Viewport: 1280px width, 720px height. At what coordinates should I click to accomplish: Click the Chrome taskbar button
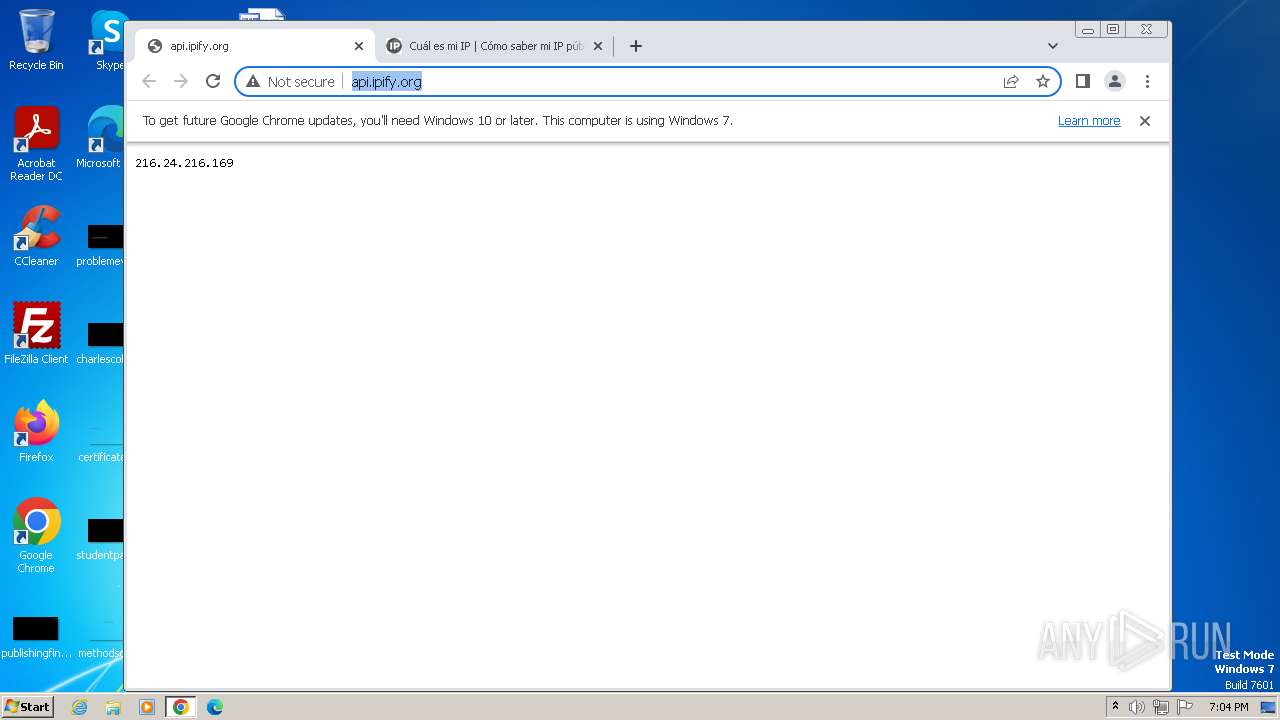[x=181, y=707]
